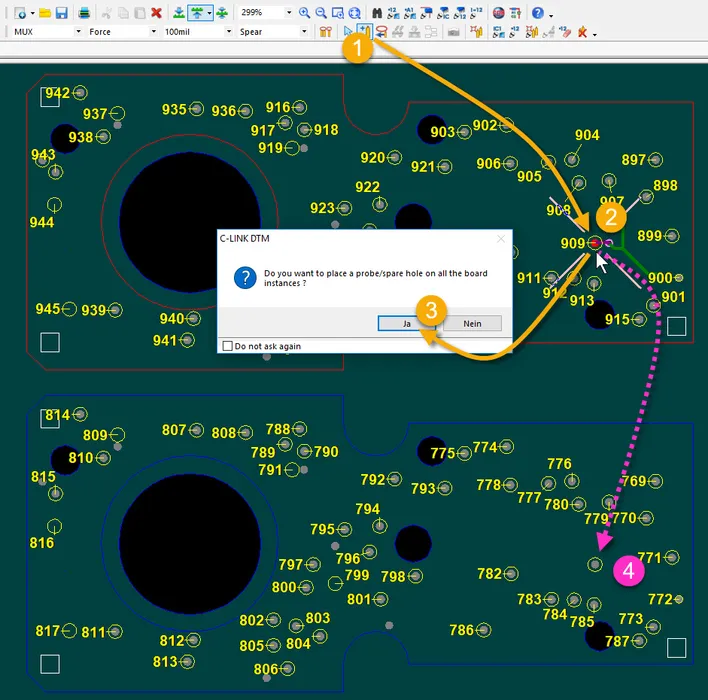Click the zoom out magnifier icon

tap(321, 13)
